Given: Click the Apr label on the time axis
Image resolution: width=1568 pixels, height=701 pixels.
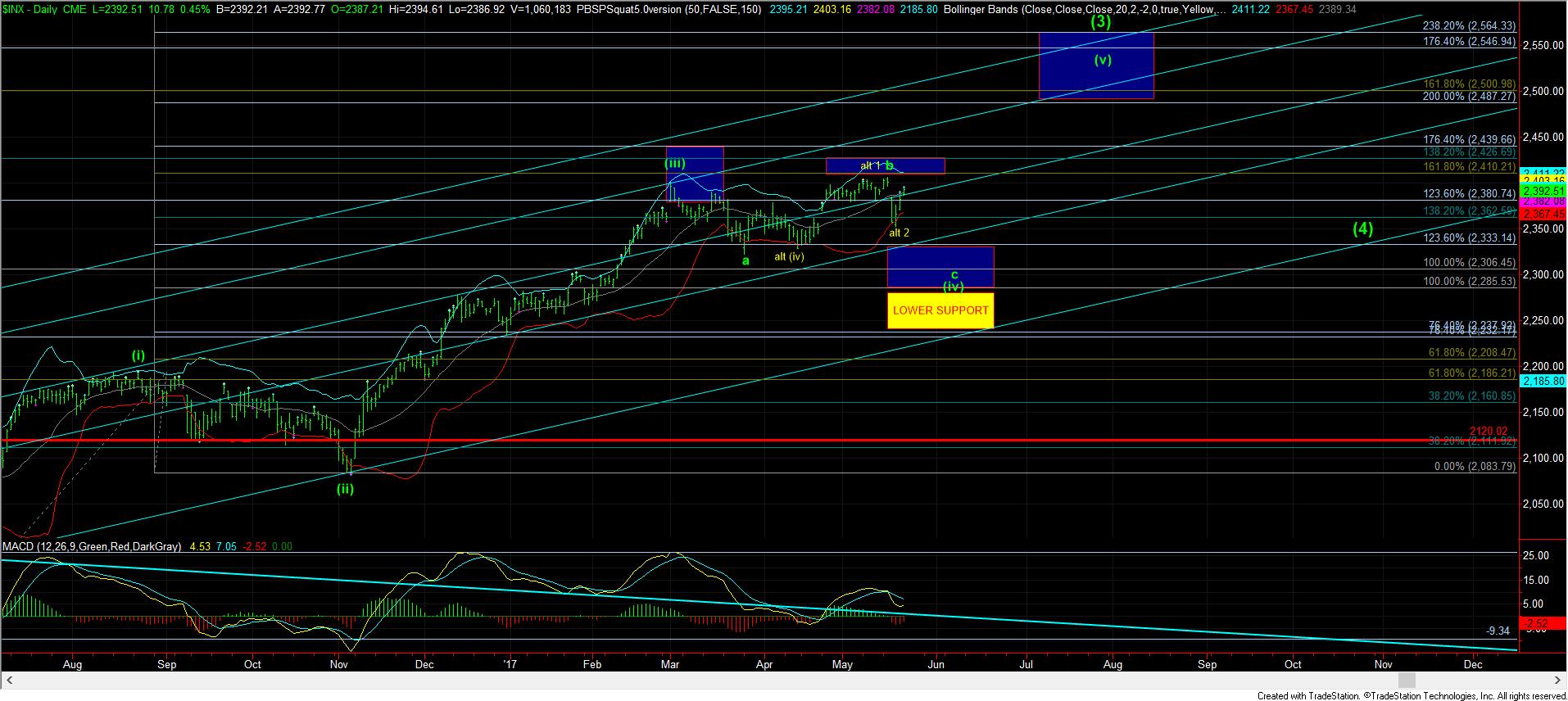Looking at the screenshot, I should [x=765, y=664].
